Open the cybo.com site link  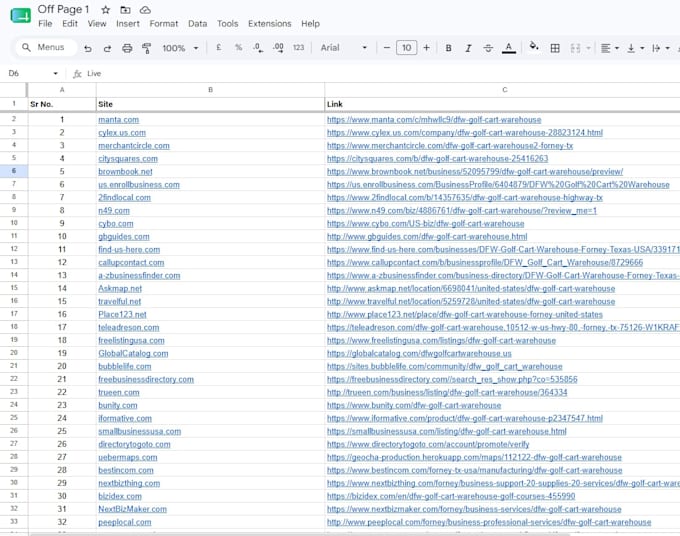point(115,224)
